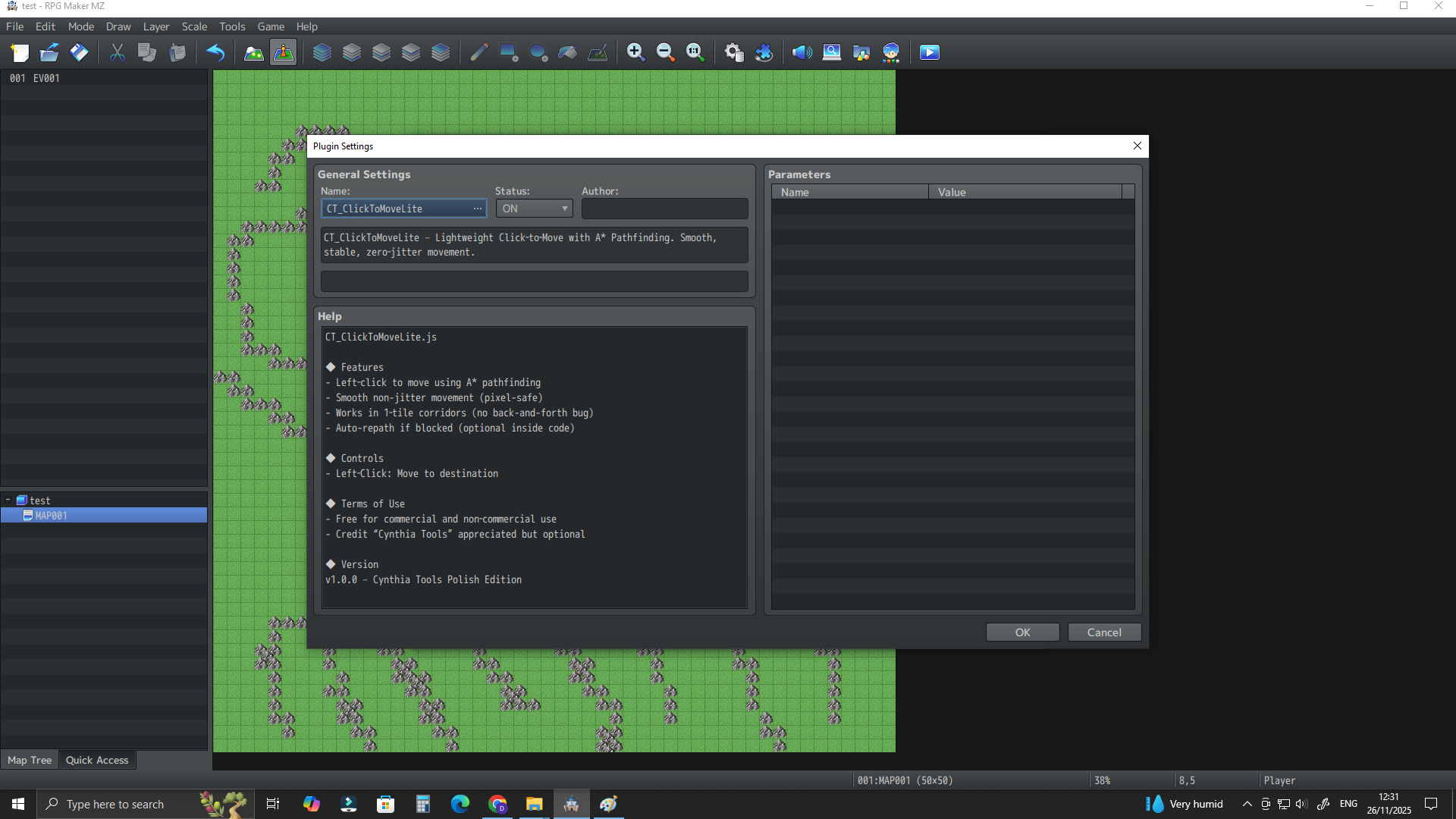Open the Sound Test speaker icon
1456x819 pixels.
[802, 52]
